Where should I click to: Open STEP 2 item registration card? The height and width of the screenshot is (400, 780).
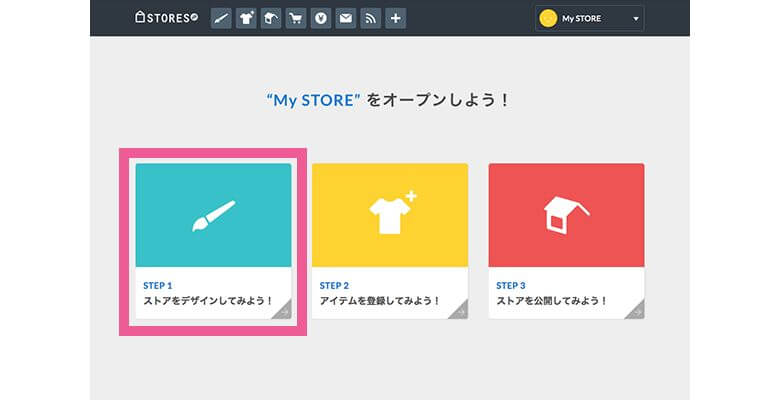389,240
